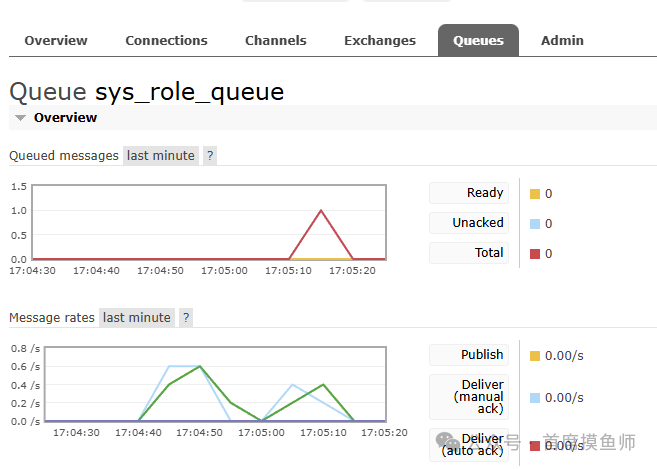Open the Admin tab
This screenshot has width=657, height=469.
[562, 41]
